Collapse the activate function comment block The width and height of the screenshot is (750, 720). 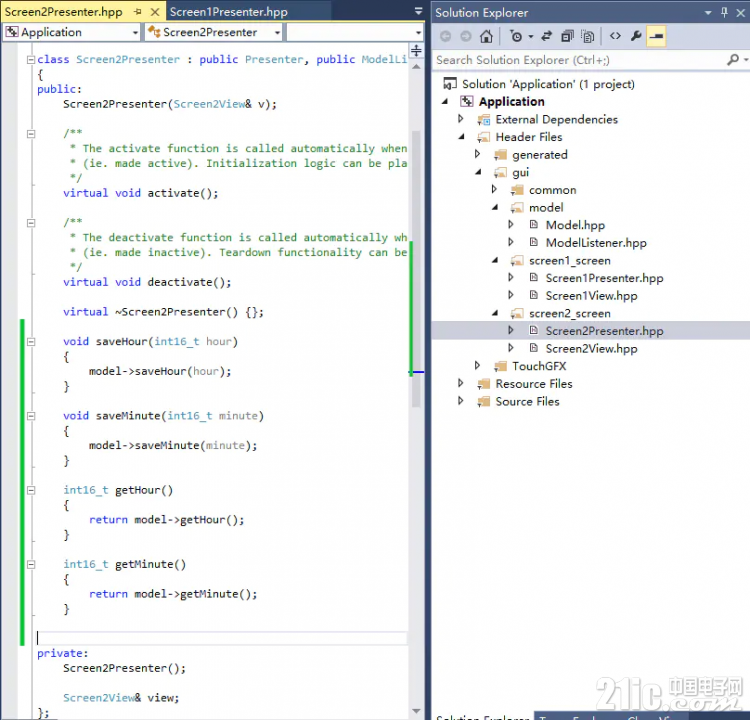pos(31,134)
